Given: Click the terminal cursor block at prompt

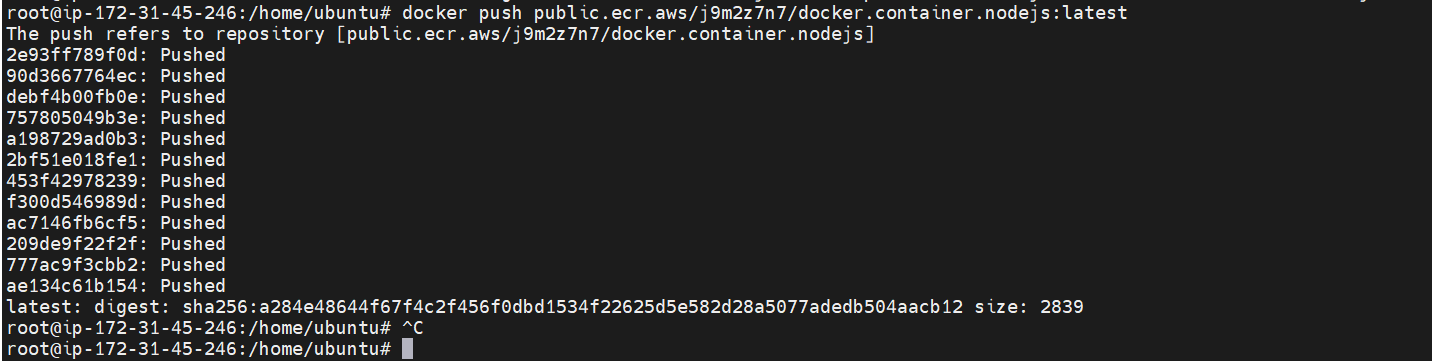Looking at the screenshot, I should [406, 348].
